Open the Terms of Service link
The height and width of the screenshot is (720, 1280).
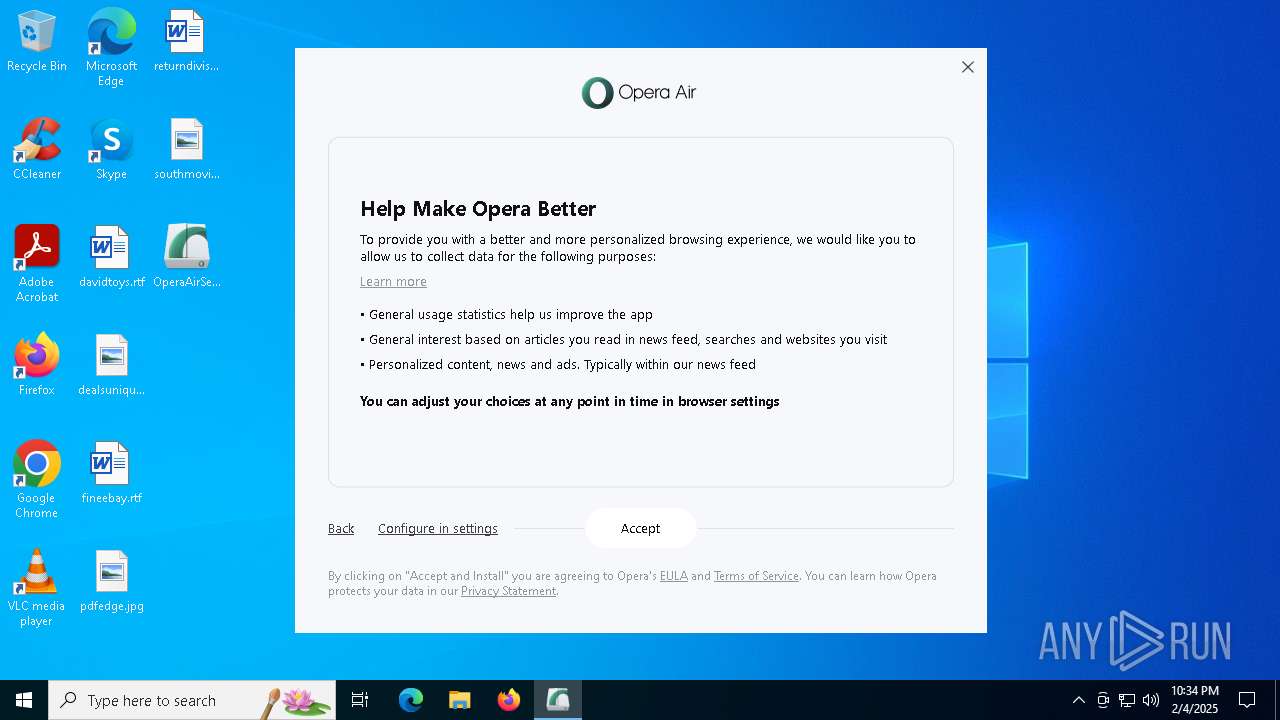(756, 576)
